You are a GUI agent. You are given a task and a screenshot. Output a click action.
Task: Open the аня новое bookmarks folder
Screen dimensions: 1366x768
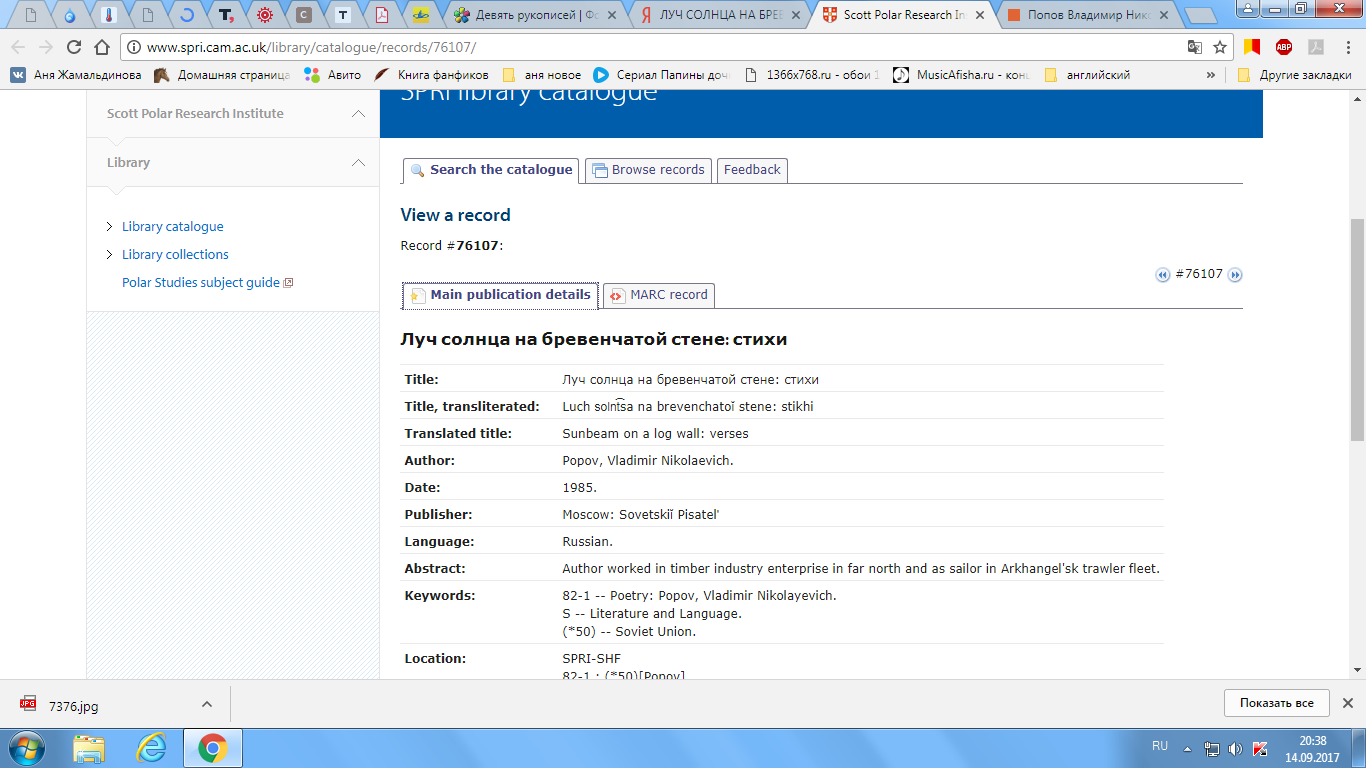pyautogui.click(x=541, y=75)
